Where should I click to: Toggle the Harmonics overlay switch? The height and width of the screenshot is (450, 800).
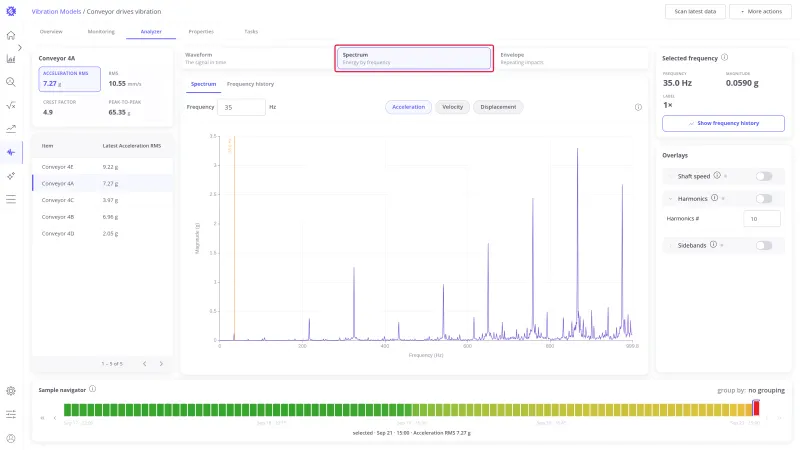764,199
